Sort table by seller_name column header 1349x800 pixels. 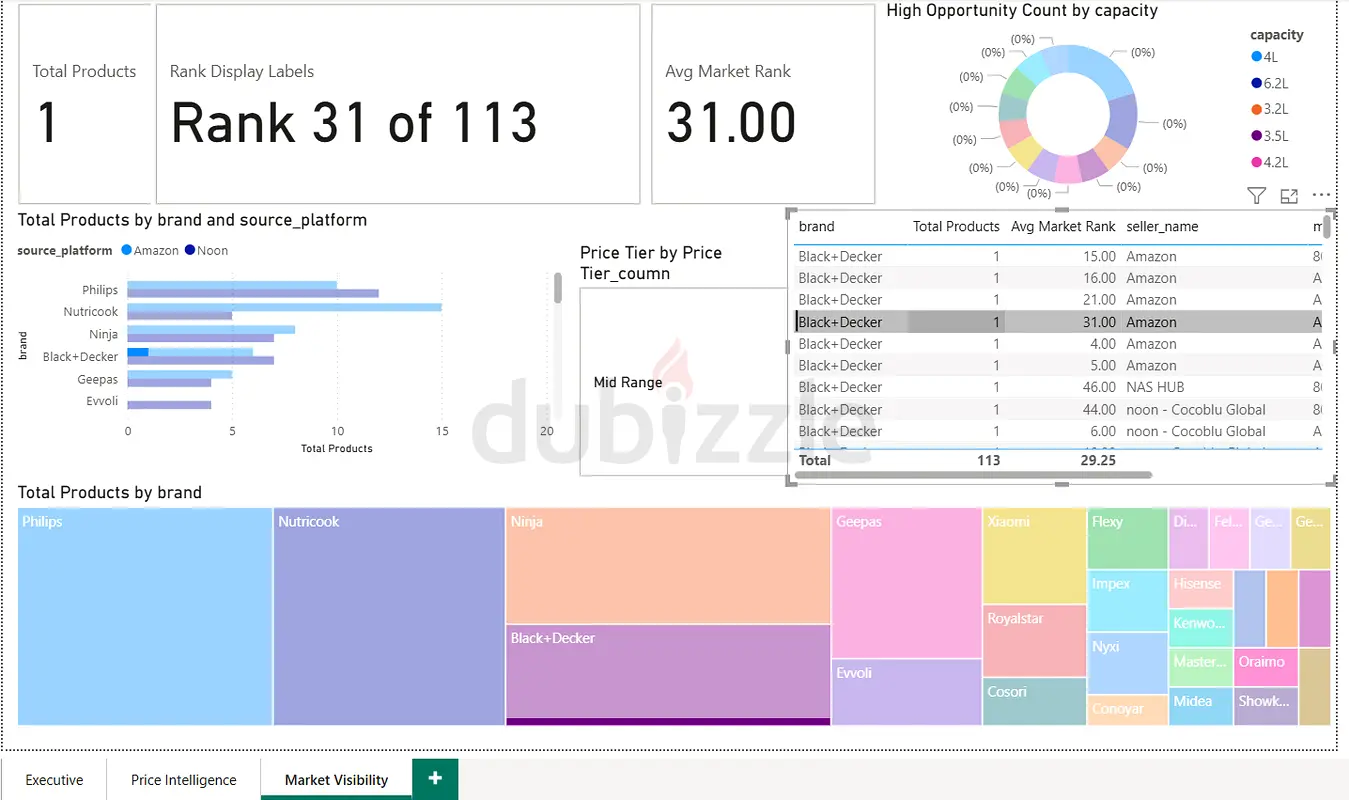point(1162,226)
